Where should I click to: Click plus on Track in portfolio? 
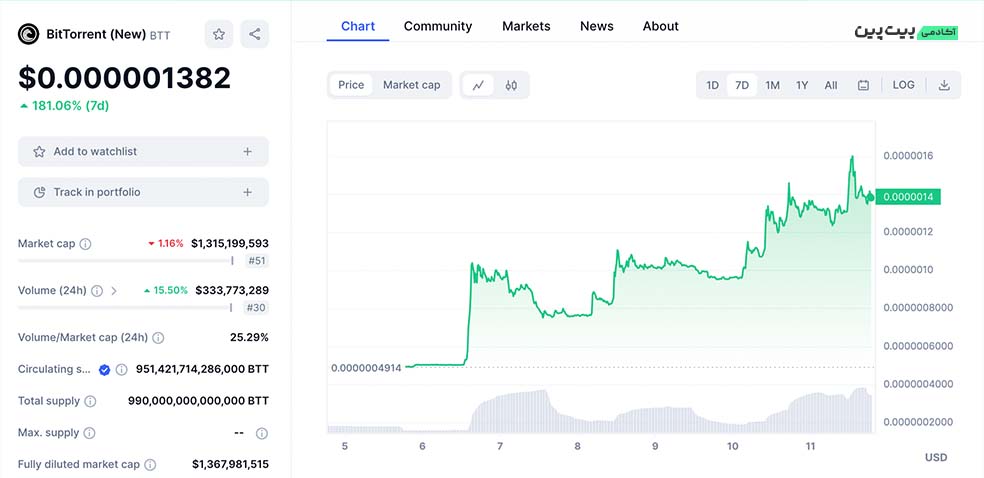coord(247,192)
